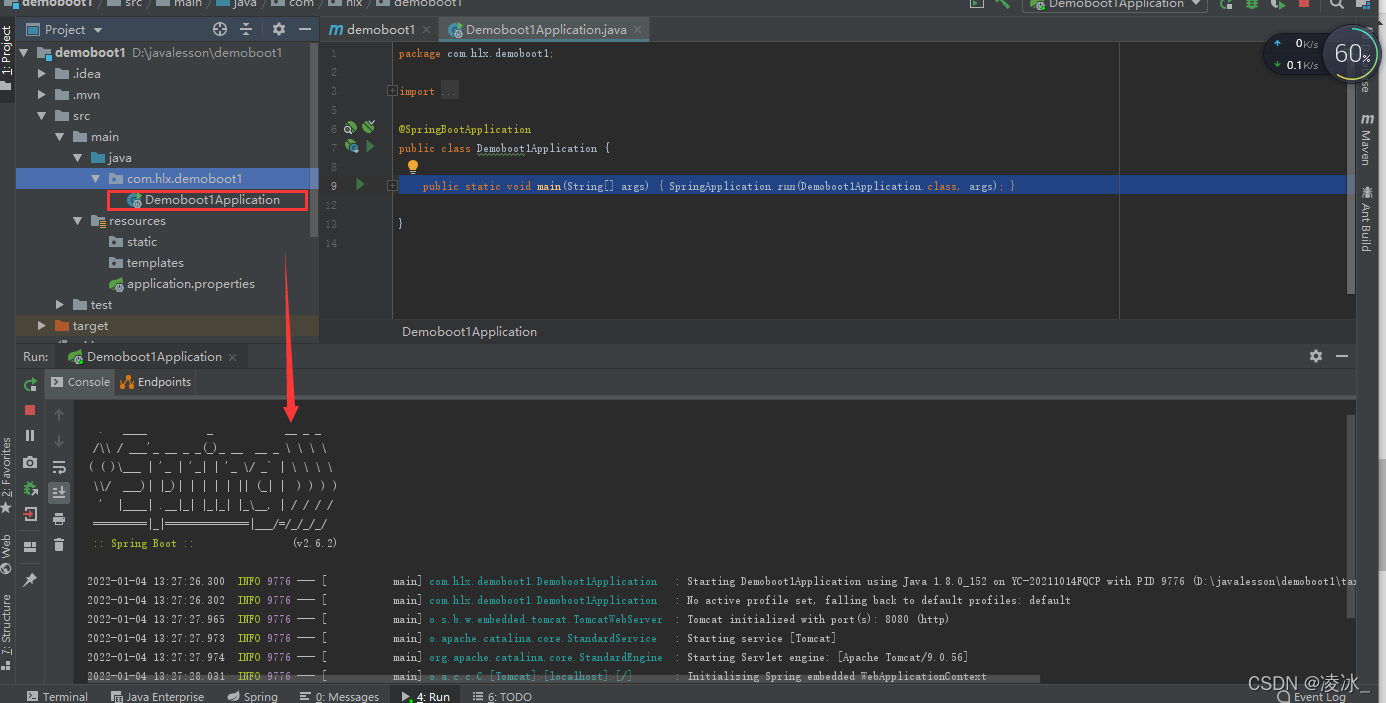
Task: Open the run configuration dropdown for Demoboot1Application
Action: click(1115, 5)
